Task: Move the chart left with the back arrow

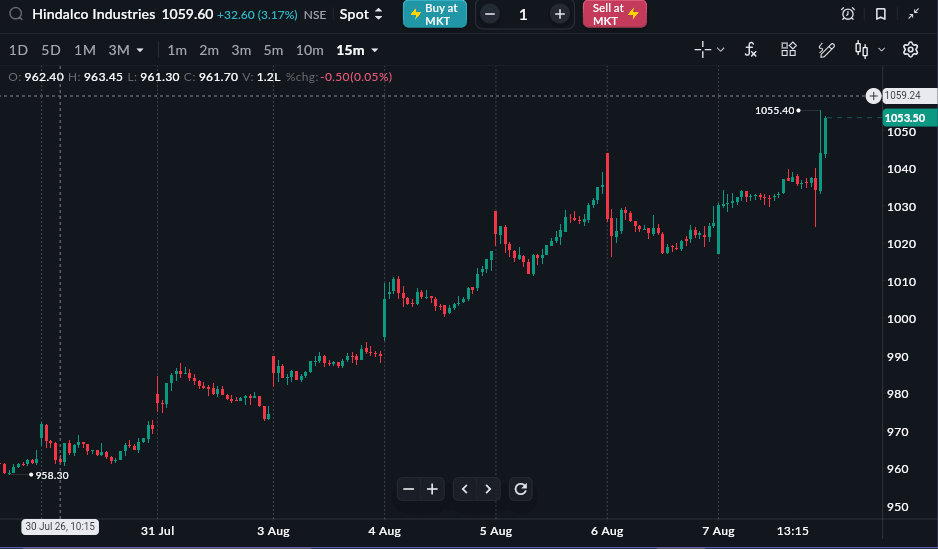Action: [465, 489]
